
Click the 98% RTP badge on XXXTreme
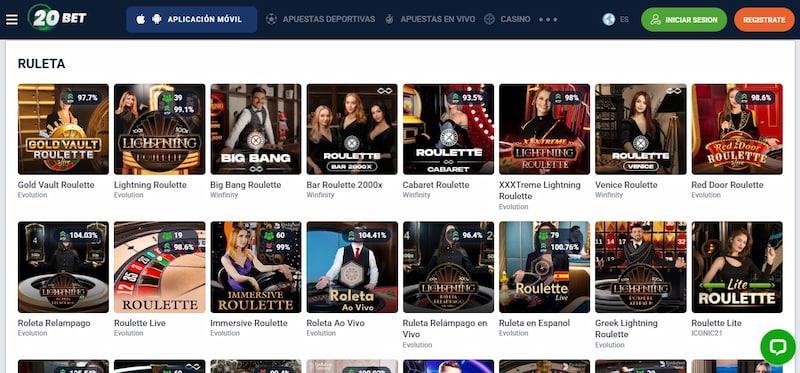tap(565, 97)
